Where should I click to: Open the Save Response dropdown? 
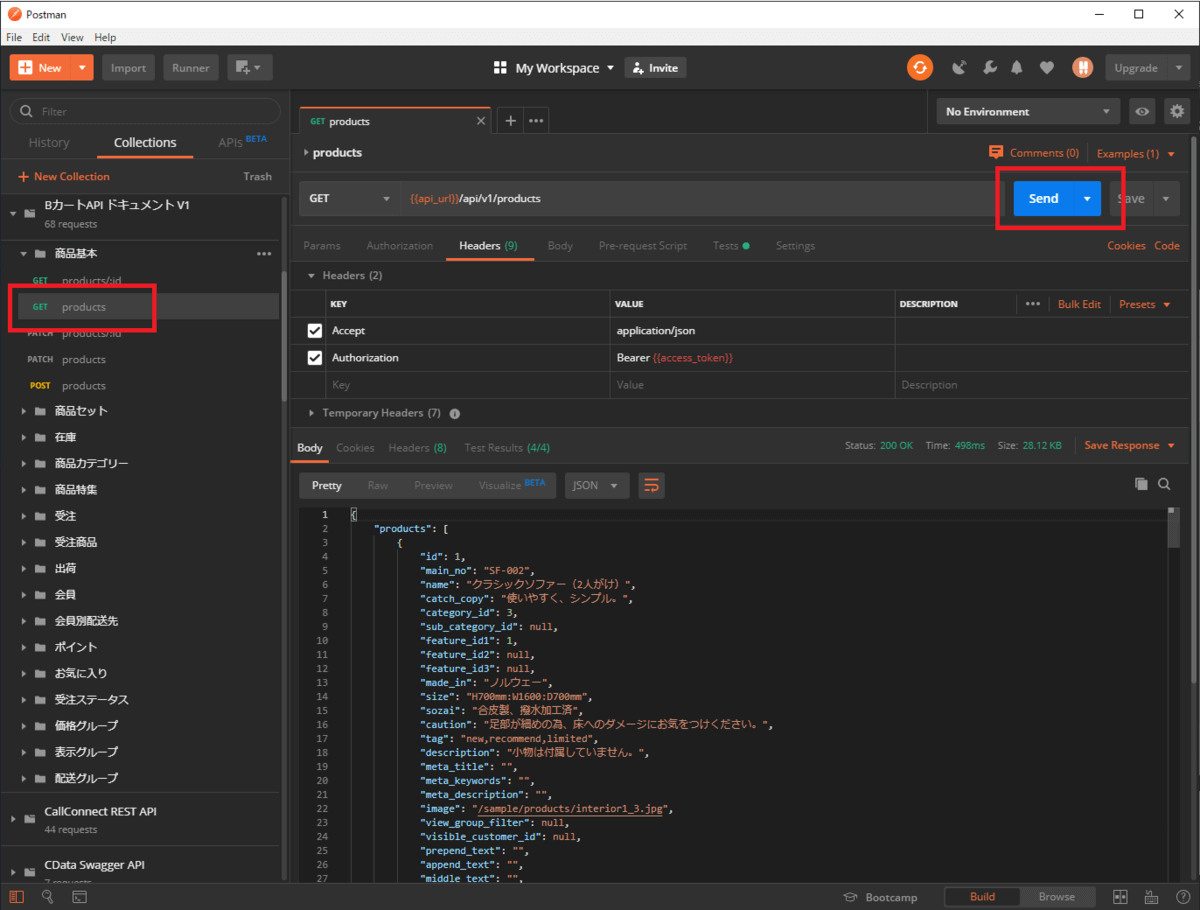coord(1130,446)
